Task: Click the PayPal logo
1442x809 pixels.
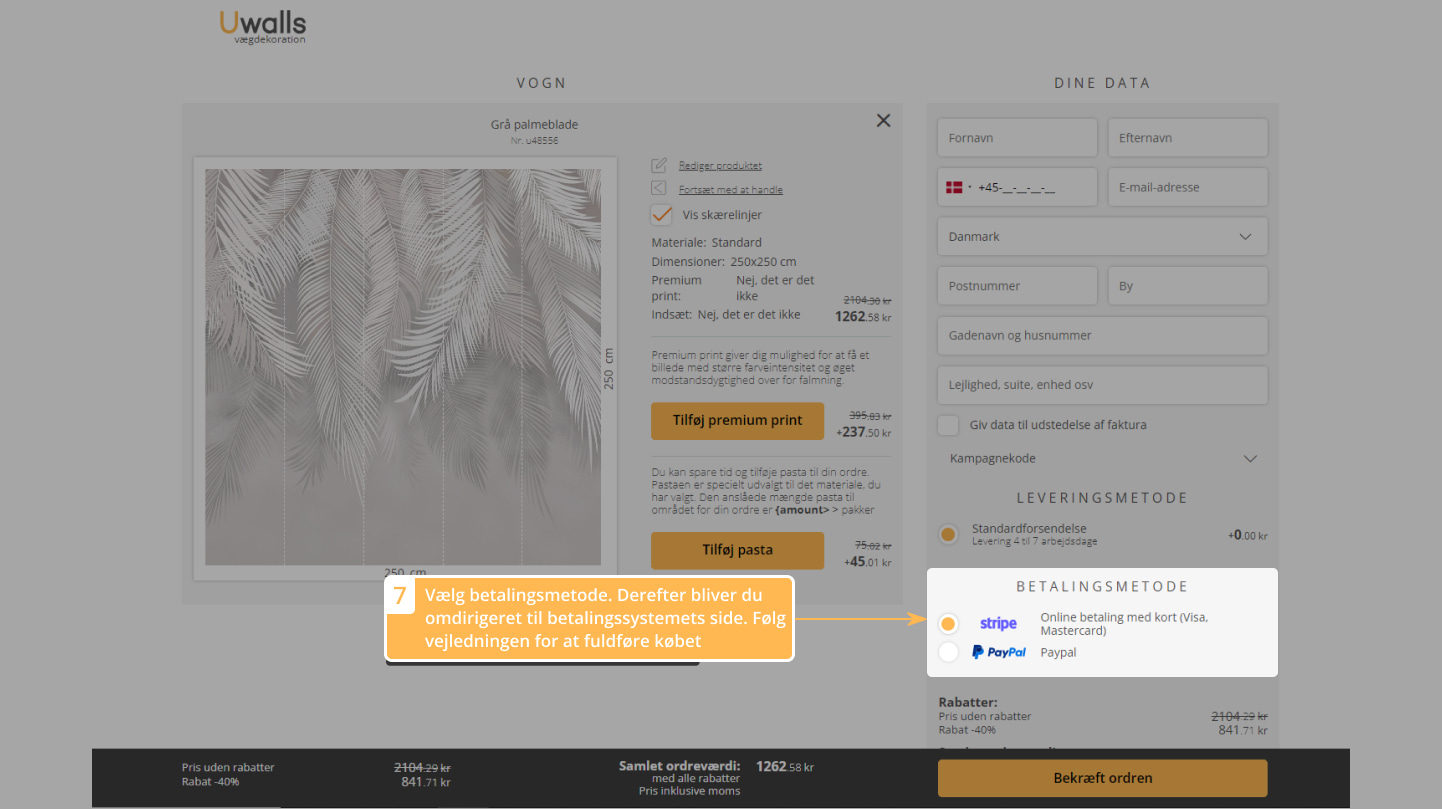Action: pos(999,652)
